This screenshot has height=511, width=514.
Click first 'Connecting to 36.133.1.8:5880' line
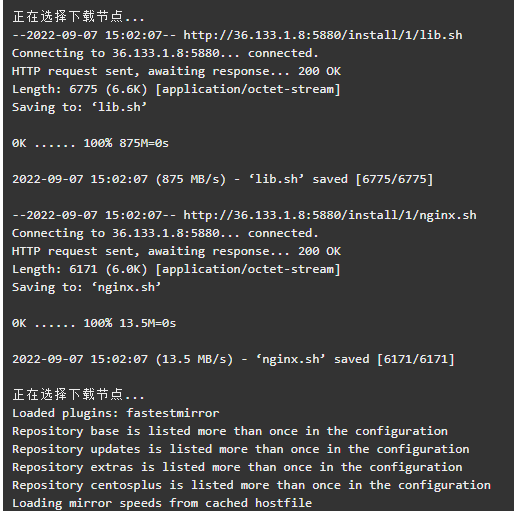[165, 53]
